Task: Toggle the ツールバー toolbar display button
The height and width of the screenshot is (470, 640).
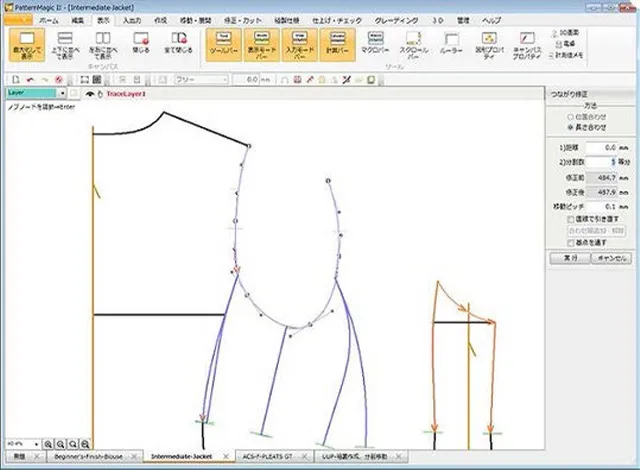Action: (222, 44)
